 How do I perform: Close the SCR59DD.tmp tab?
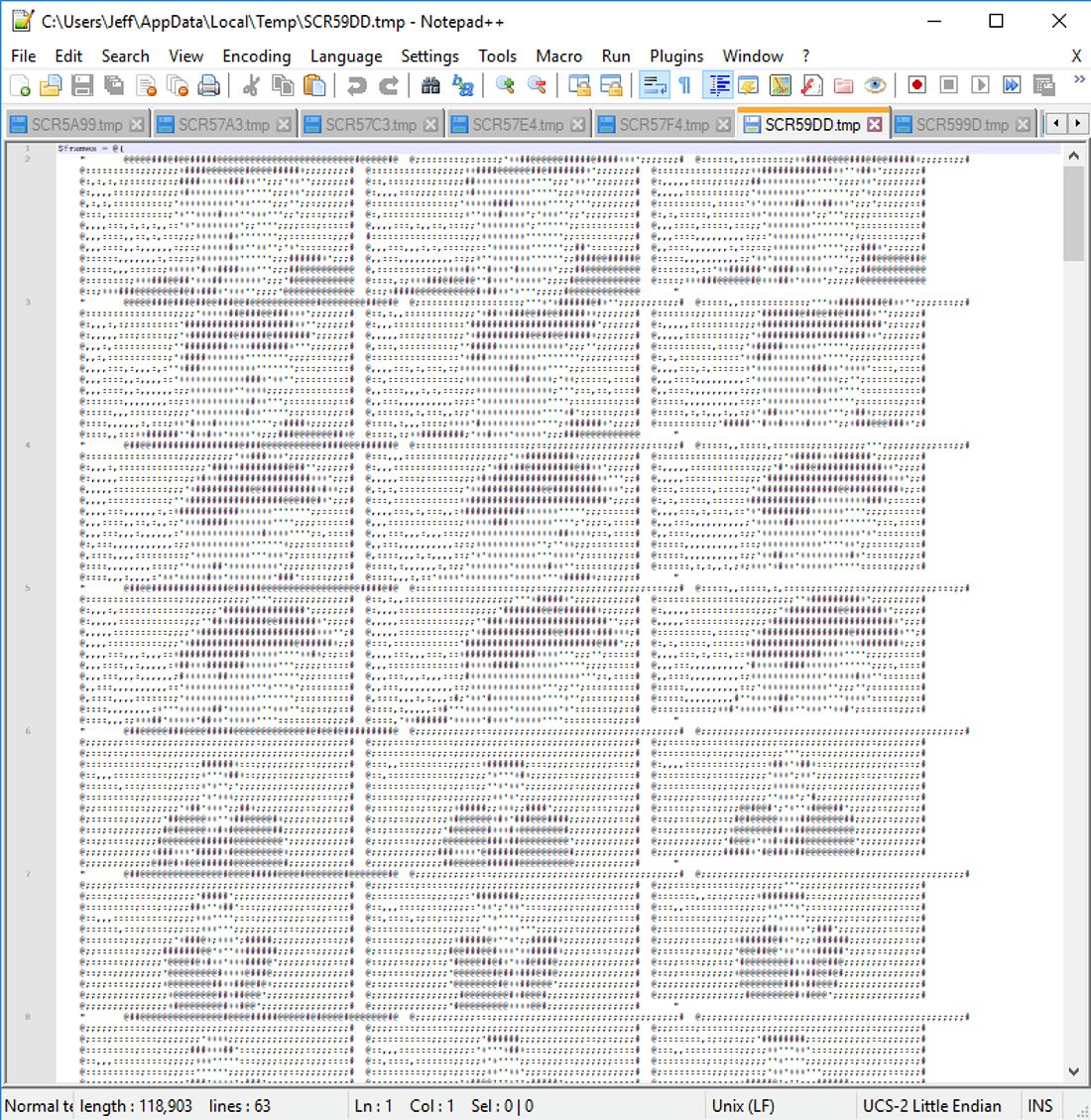[874, 125]
